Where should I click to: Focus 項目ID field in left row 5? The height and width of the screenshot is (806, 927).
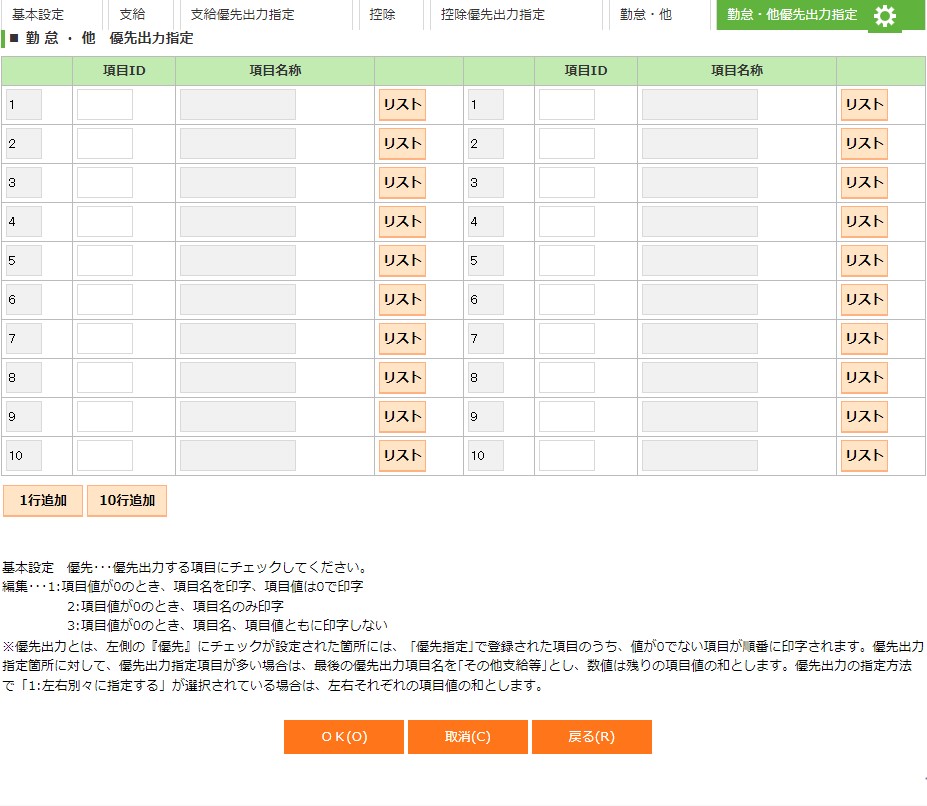[x=105, y=261]
